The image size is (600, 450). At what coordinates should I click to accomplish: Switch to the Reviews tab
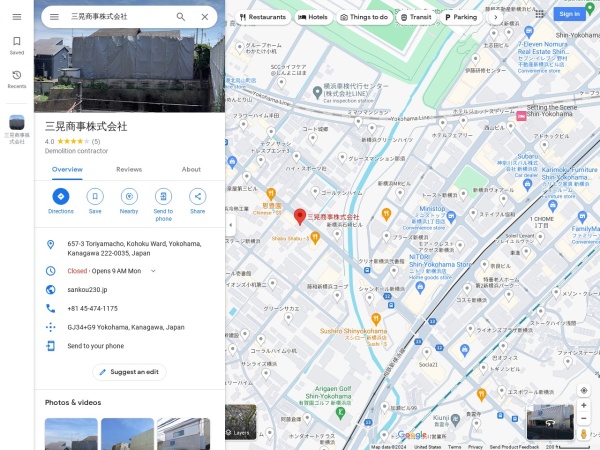pos(129,169)
